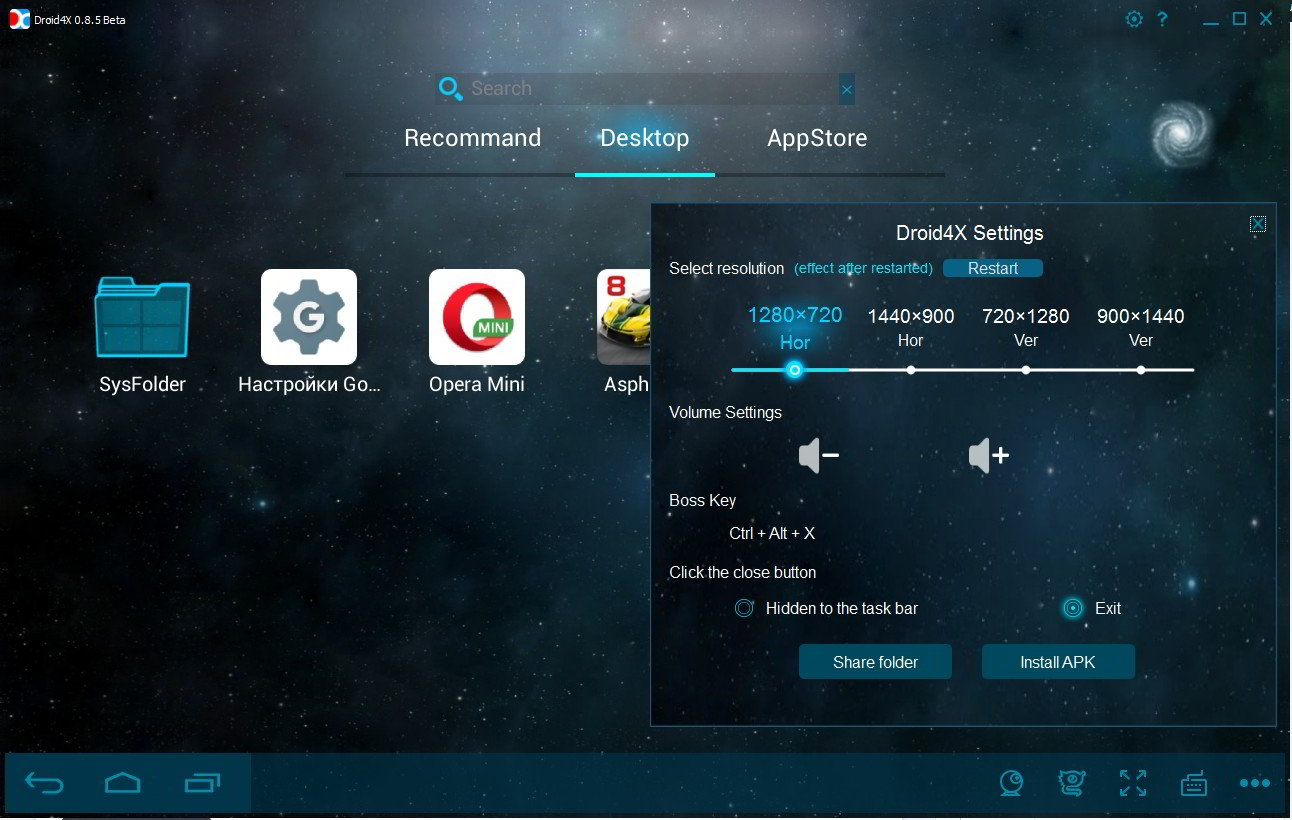The image size is (1292, 820).
Task: Launch Opera Mini
Action: click(x=477, y=317)
